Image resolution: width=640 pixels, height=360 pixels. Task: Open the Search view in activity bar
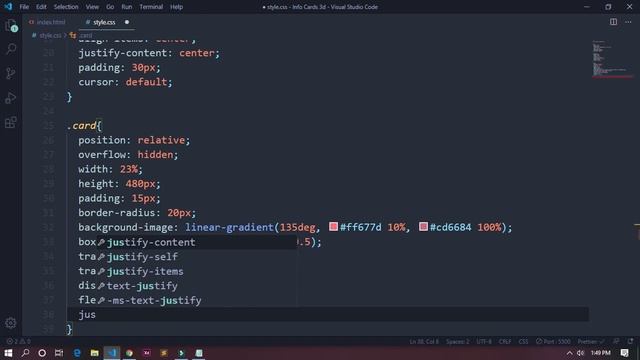[11, 49]
